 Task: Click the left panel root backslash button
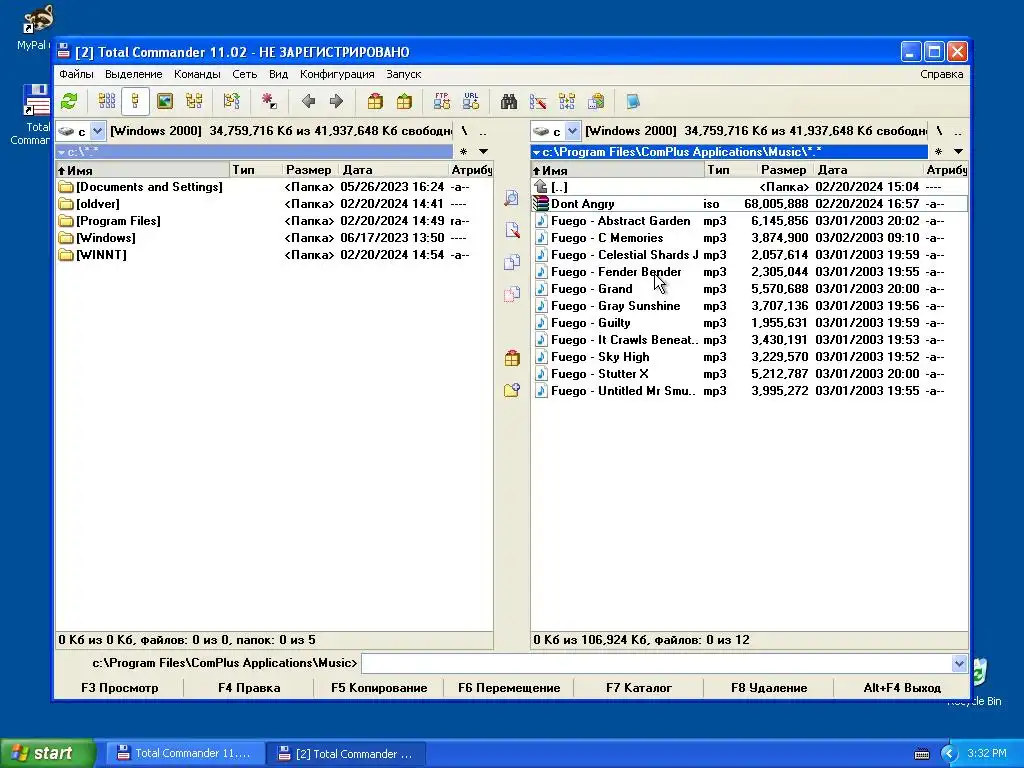click(x=464, y=131)
